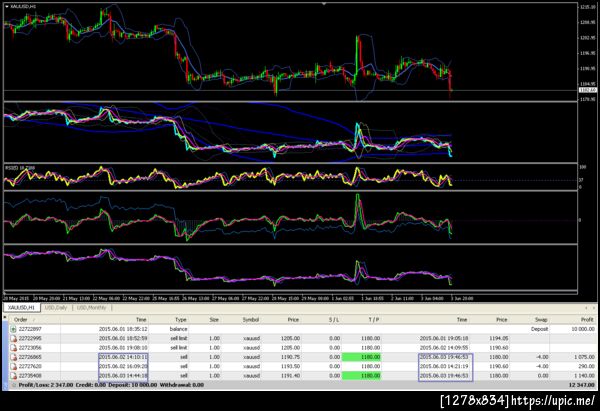Click profit value 1 075.00

click(x=584, y=357)
